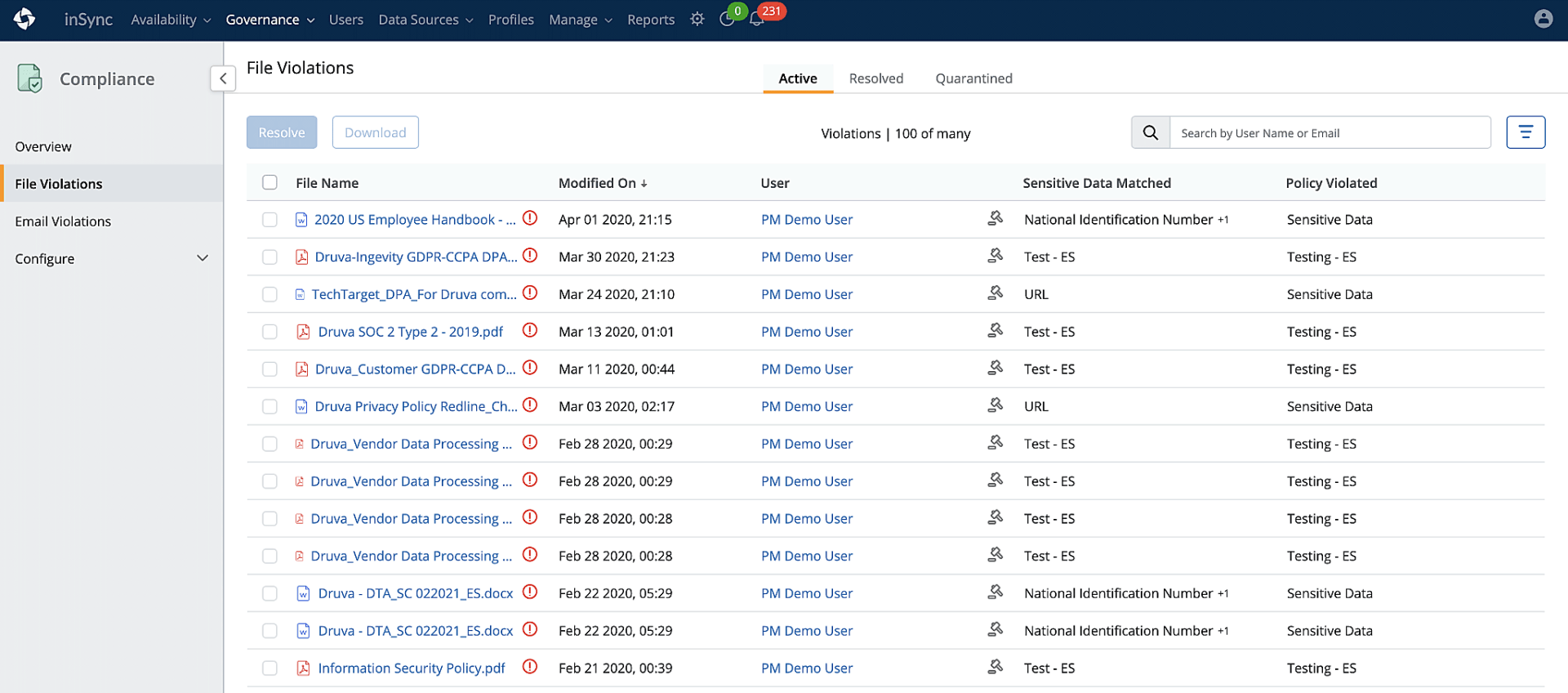The image size is (1568, 693).
Task: Click the user name or email search field
Action: [1330, 132]
